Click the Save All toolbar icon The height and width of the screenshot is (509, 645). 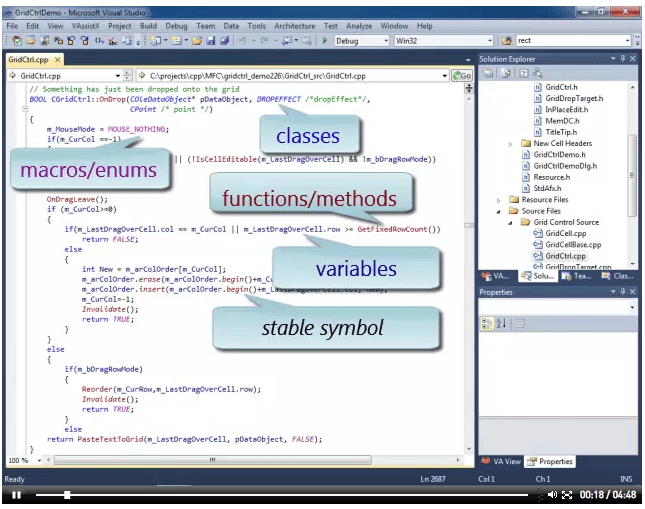[224, 40]
